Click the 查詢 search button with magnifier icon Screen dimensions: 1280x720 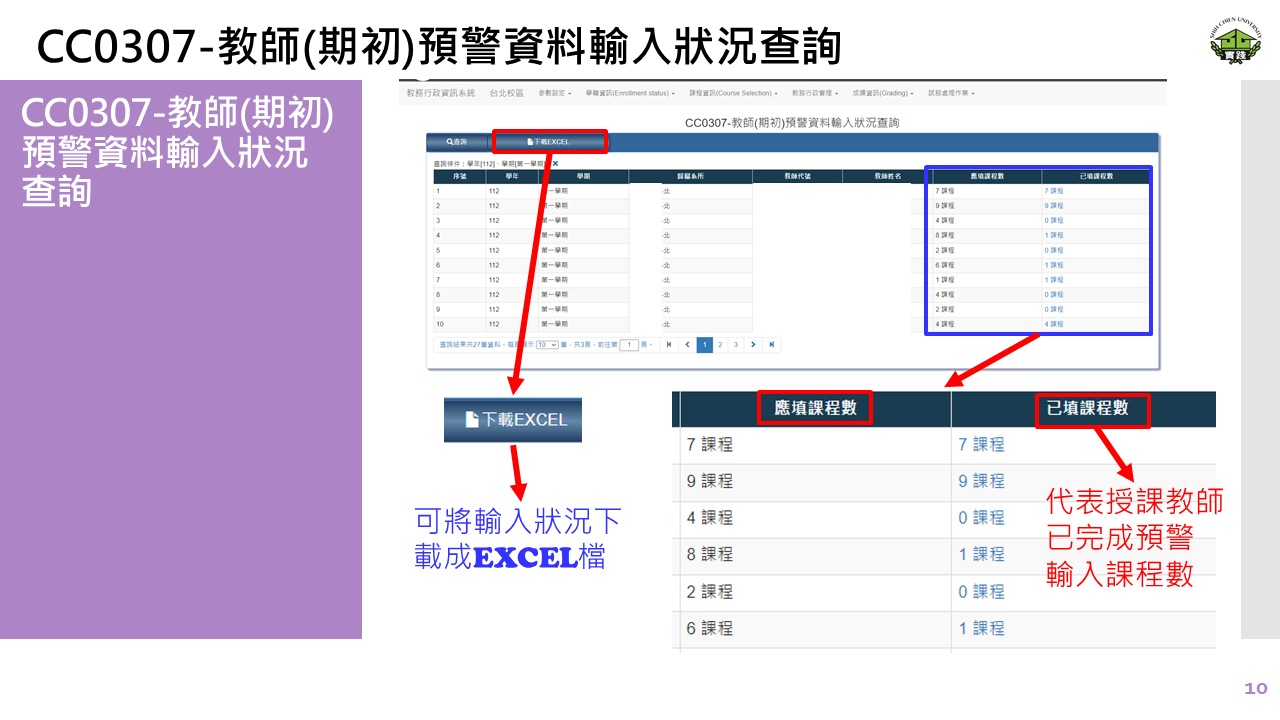pyautogui.click(x=458, y=142)
